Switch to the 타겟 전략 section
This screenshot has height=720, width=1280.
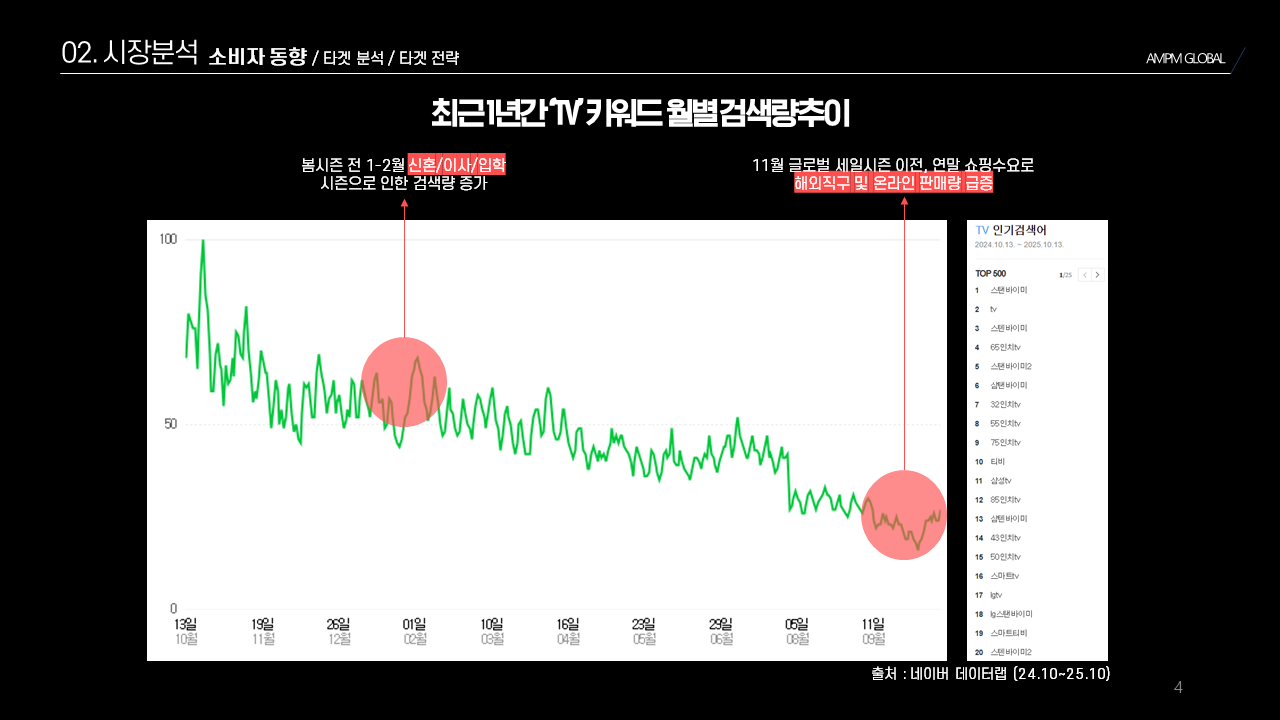coord(429,58)
